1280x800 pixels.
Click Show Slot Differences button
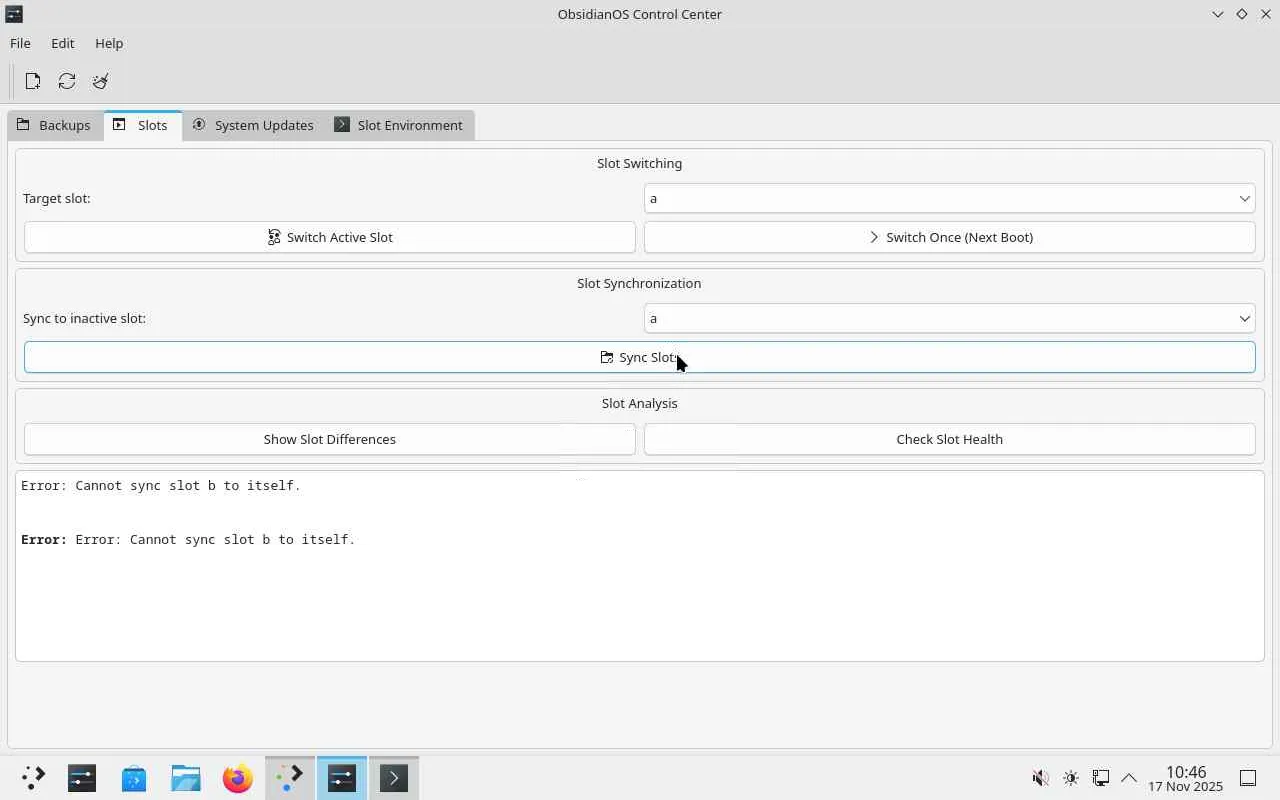[330, 439]
